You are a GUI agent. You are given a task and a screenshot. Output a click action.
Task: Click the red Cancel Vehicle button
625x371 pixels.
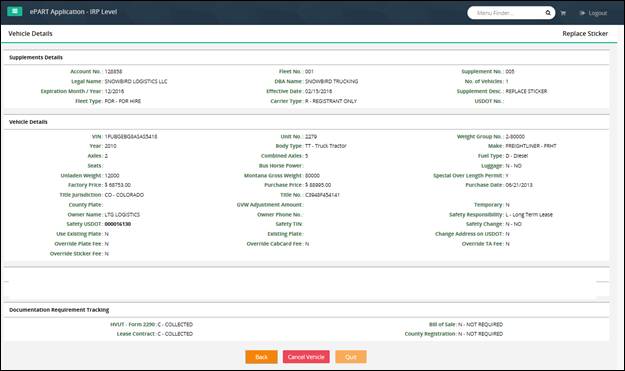(306, 357)
